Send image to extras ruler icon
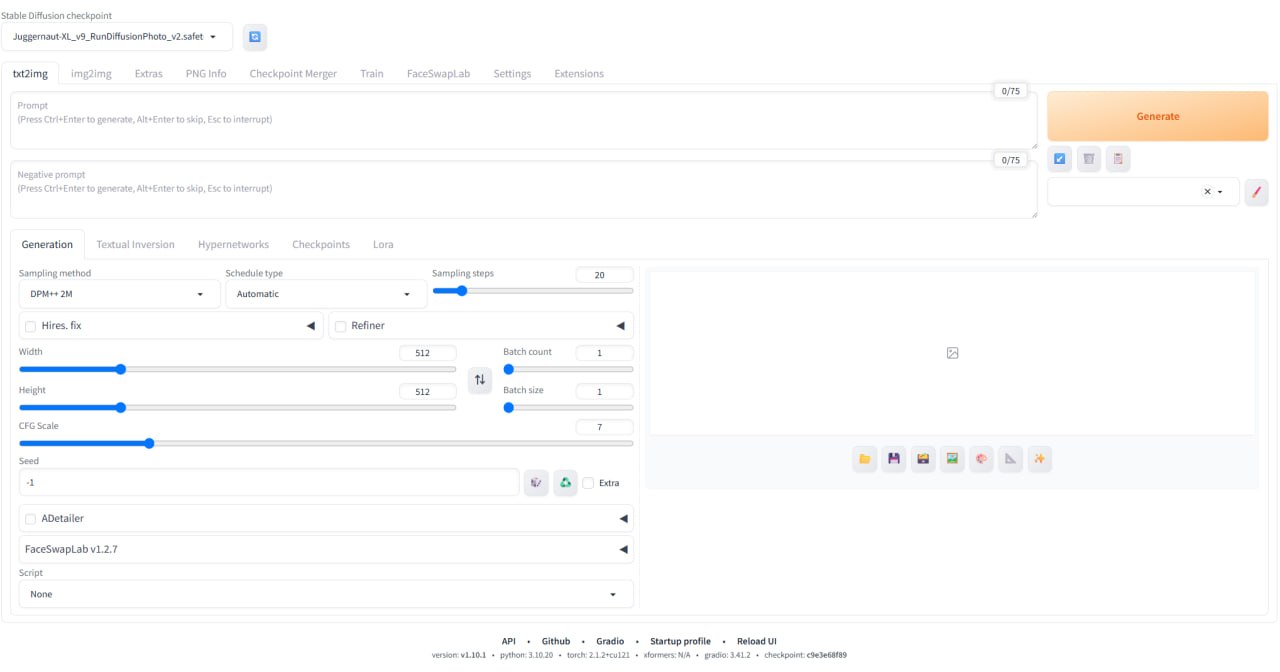Image resolution: width=1280 pixels, height=672 pixels. pos(1010,459)
